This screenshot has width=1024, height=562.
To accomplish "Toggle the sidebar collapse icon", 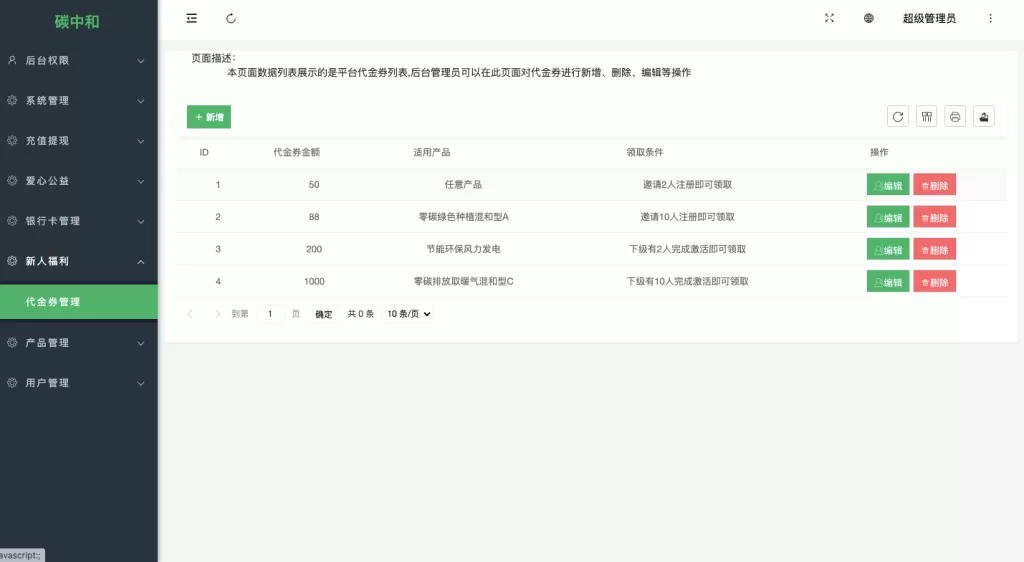I will [191, 18].
